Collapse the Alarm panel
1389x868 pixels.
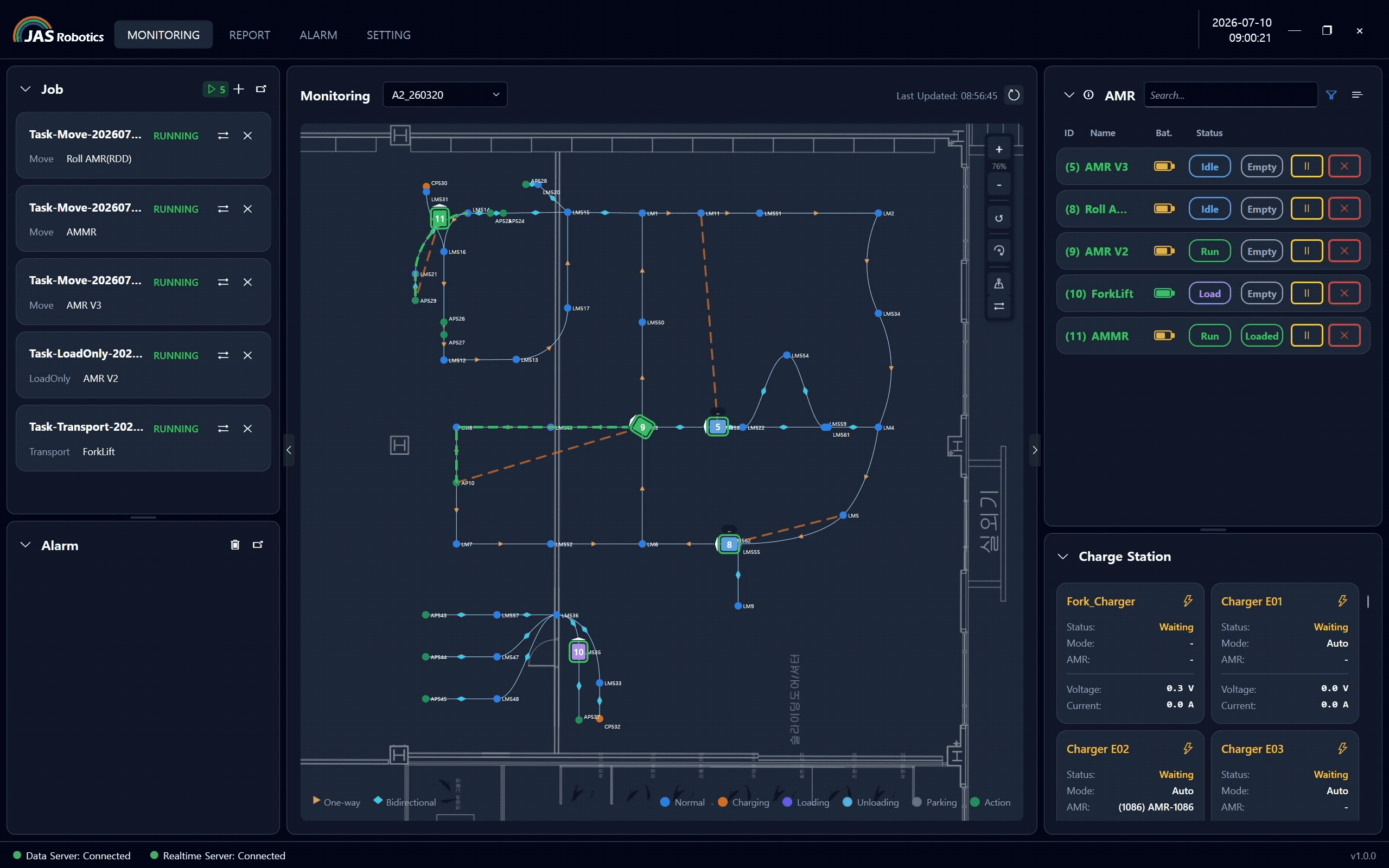[26, 545]
